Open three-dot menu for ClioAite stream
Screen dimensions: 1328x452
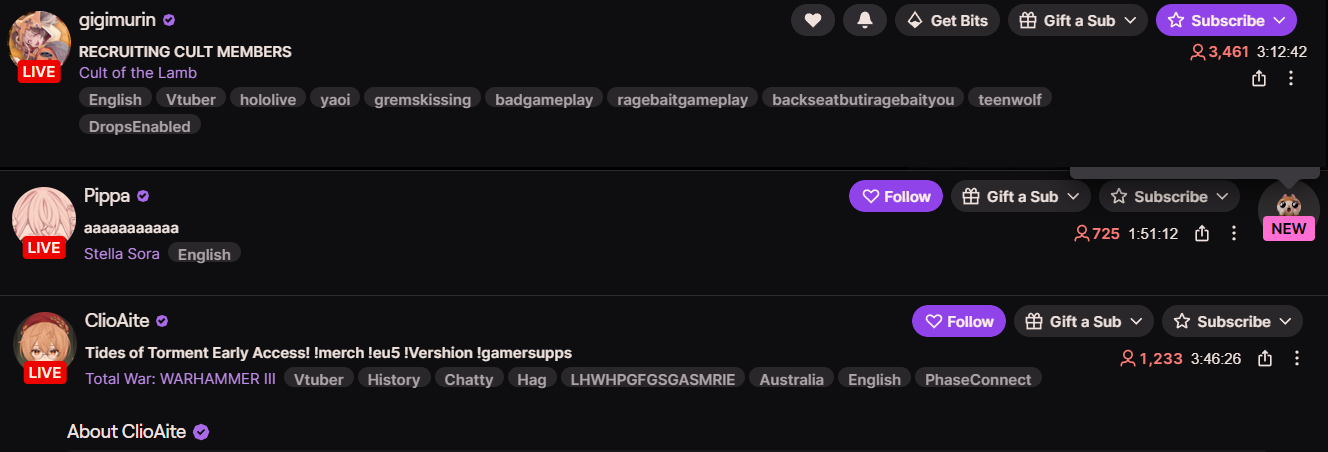(x=1297, y=358)
